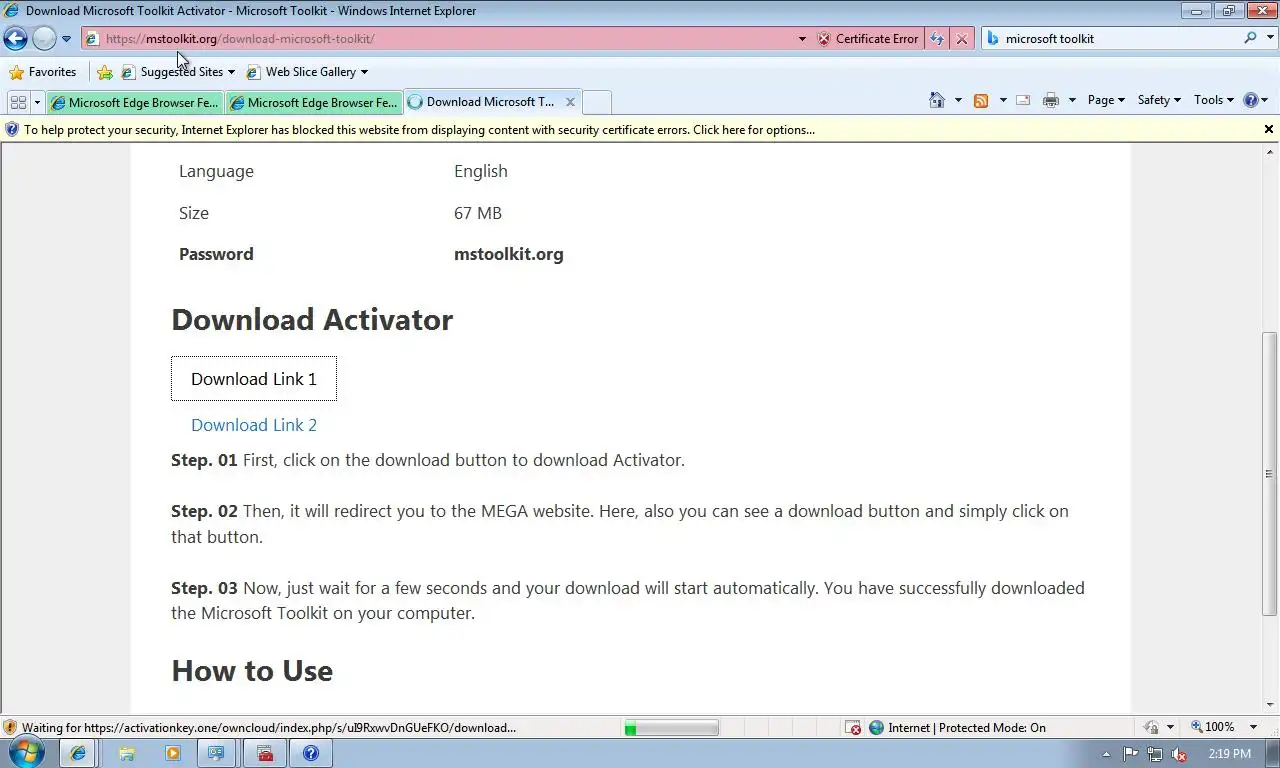
Task: Open the Tools menu
Action: [1214, 100]
